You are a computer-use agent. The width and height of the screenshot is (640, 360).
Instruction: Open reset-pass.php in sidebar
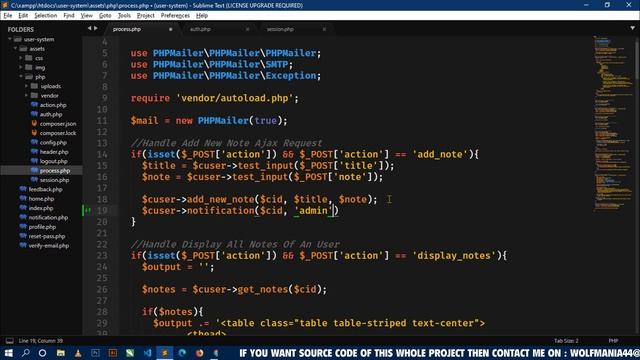(47, 236)
